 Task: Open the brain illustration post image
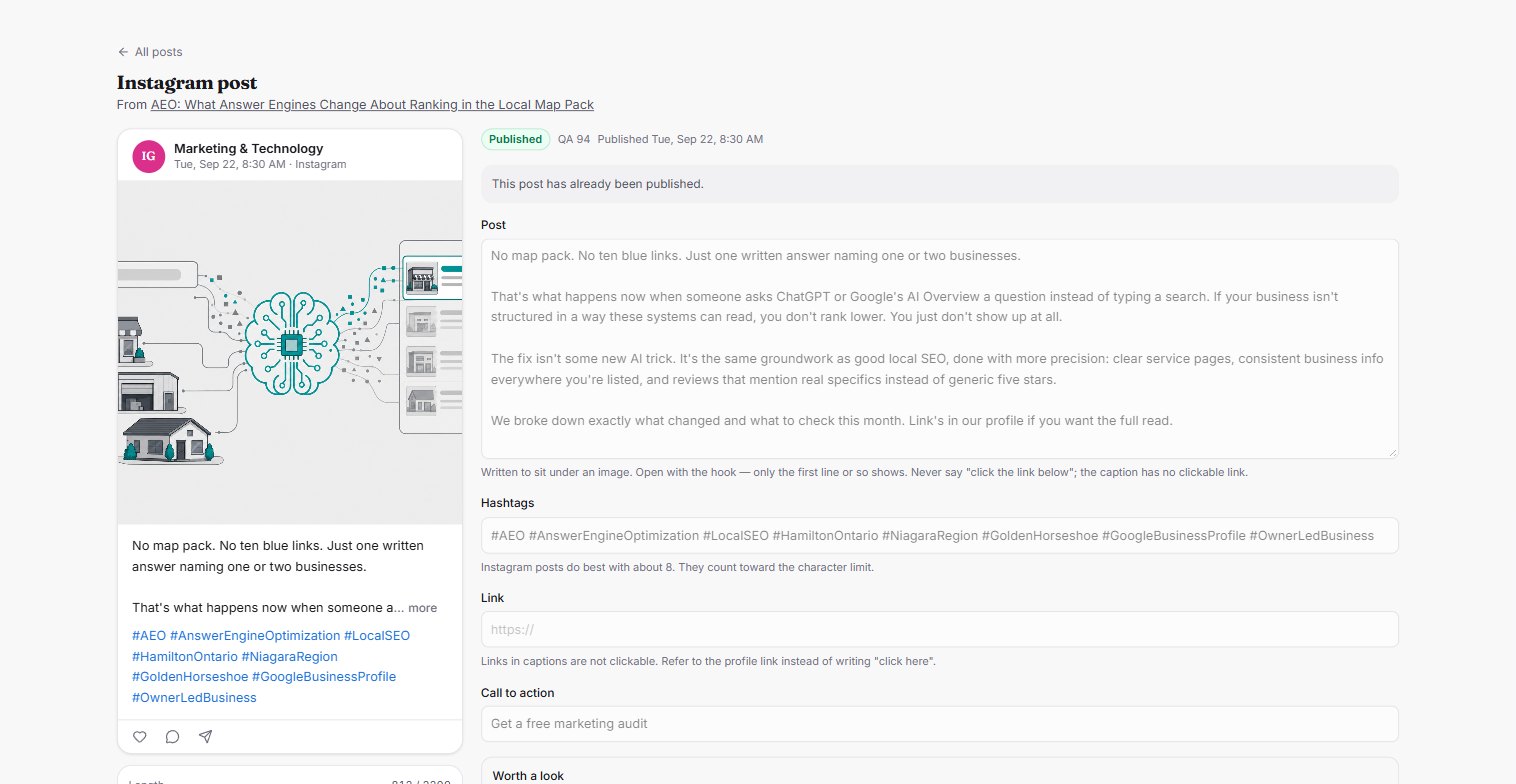290,352
